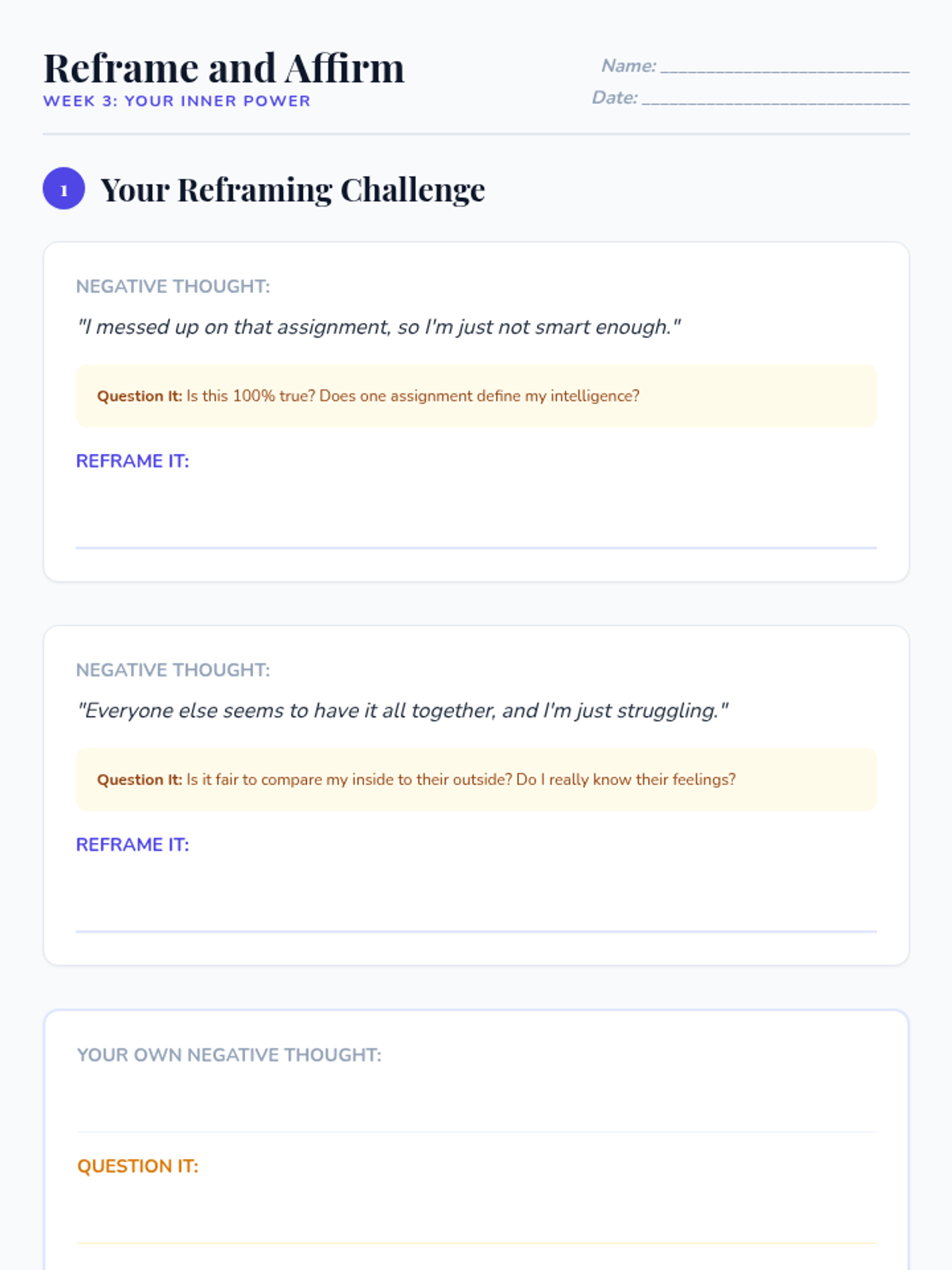This screenshot has width=952, height=1270.
Task: Click Reframe It label in the assignment card
Action: click(x=132, y=461)
